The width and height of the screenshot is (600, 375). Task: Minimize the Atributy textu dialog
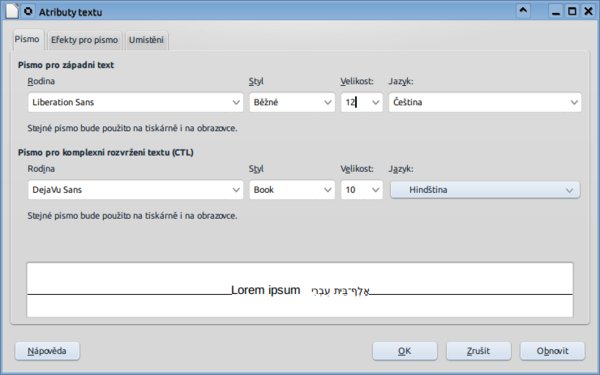556,11
